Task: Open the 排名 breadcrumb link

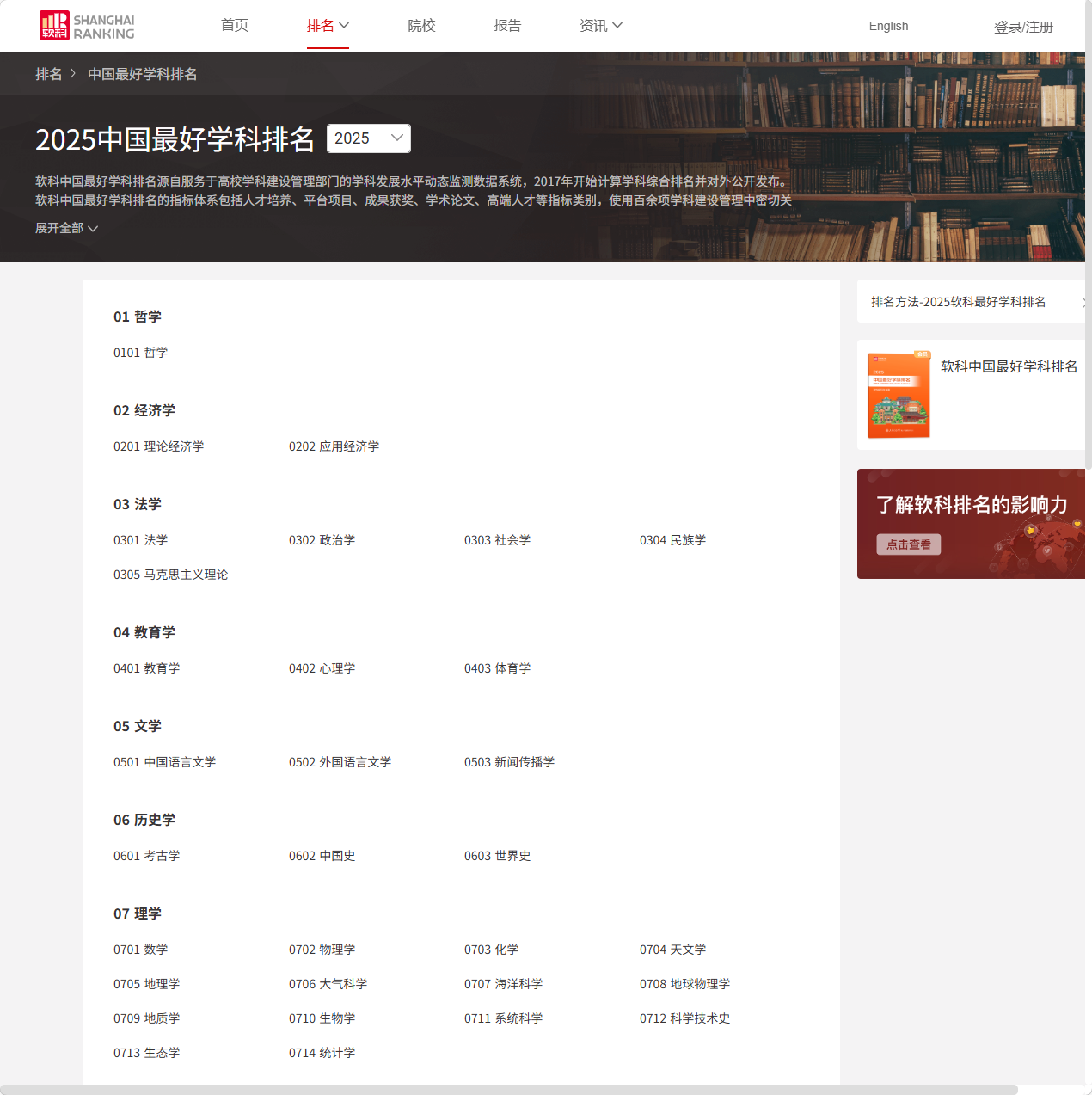Action: point(49,74)
